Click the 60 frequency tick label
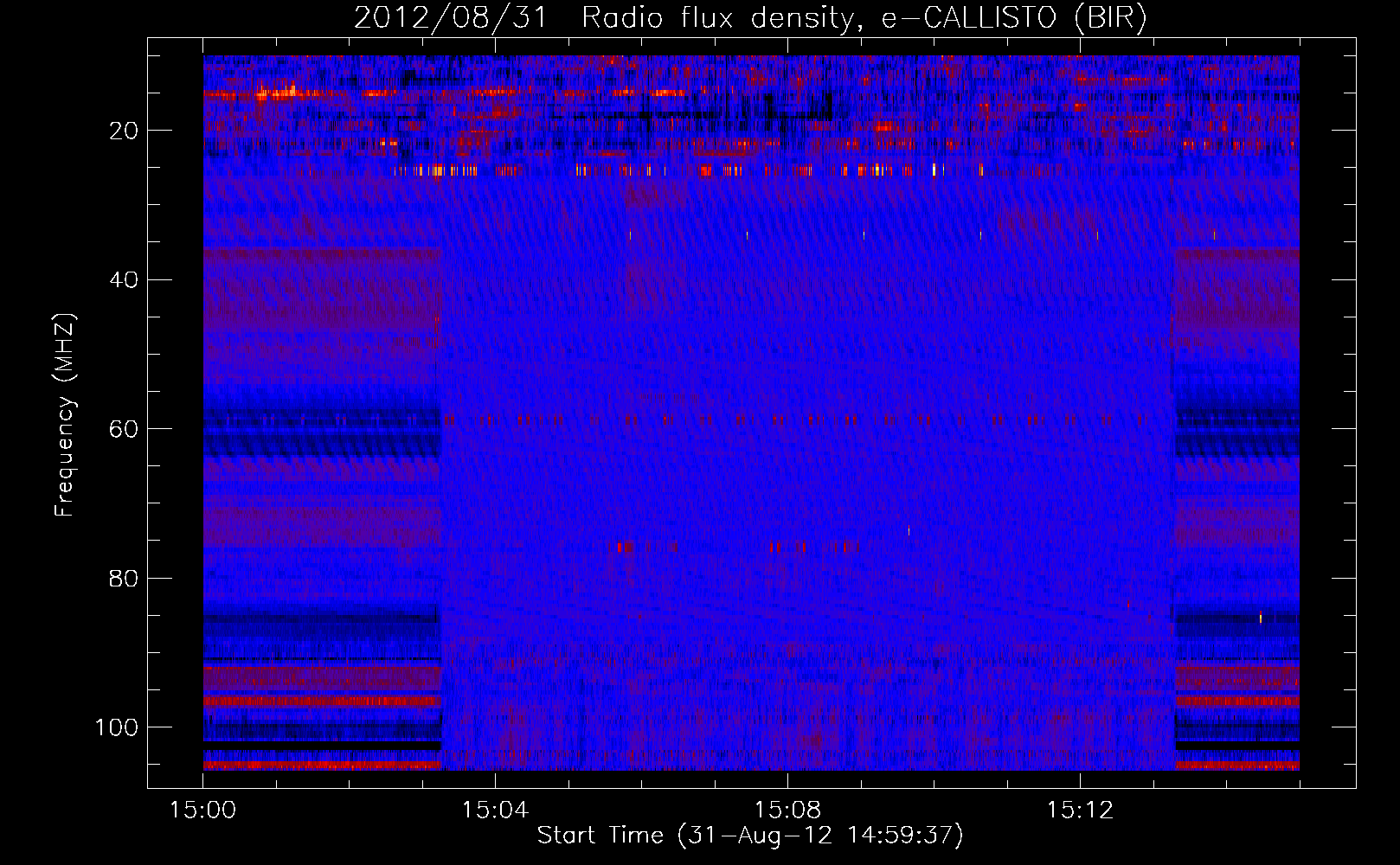This screenshot has height=865, width=1400. coord(124,429)
